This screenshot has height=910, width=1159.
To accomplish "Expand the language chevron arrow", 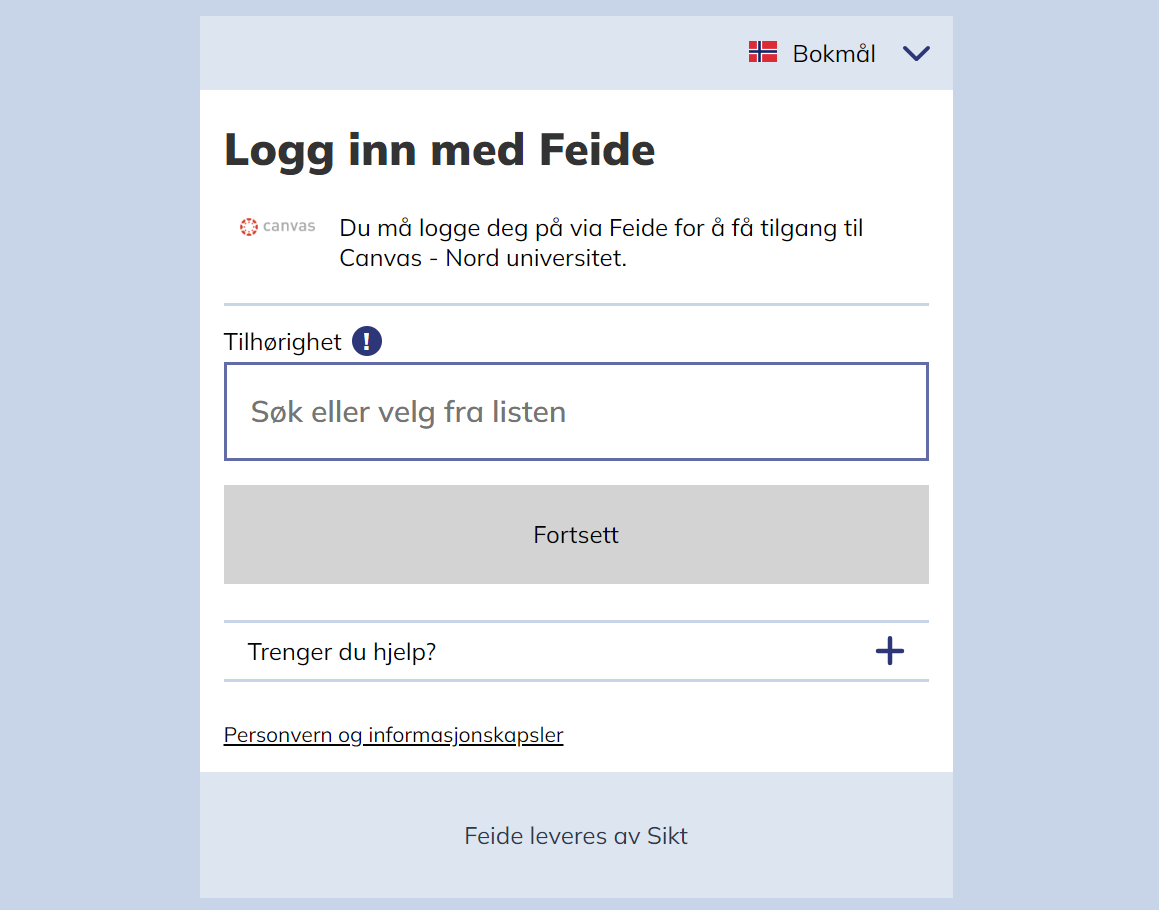I will click(x=916, y=54).
